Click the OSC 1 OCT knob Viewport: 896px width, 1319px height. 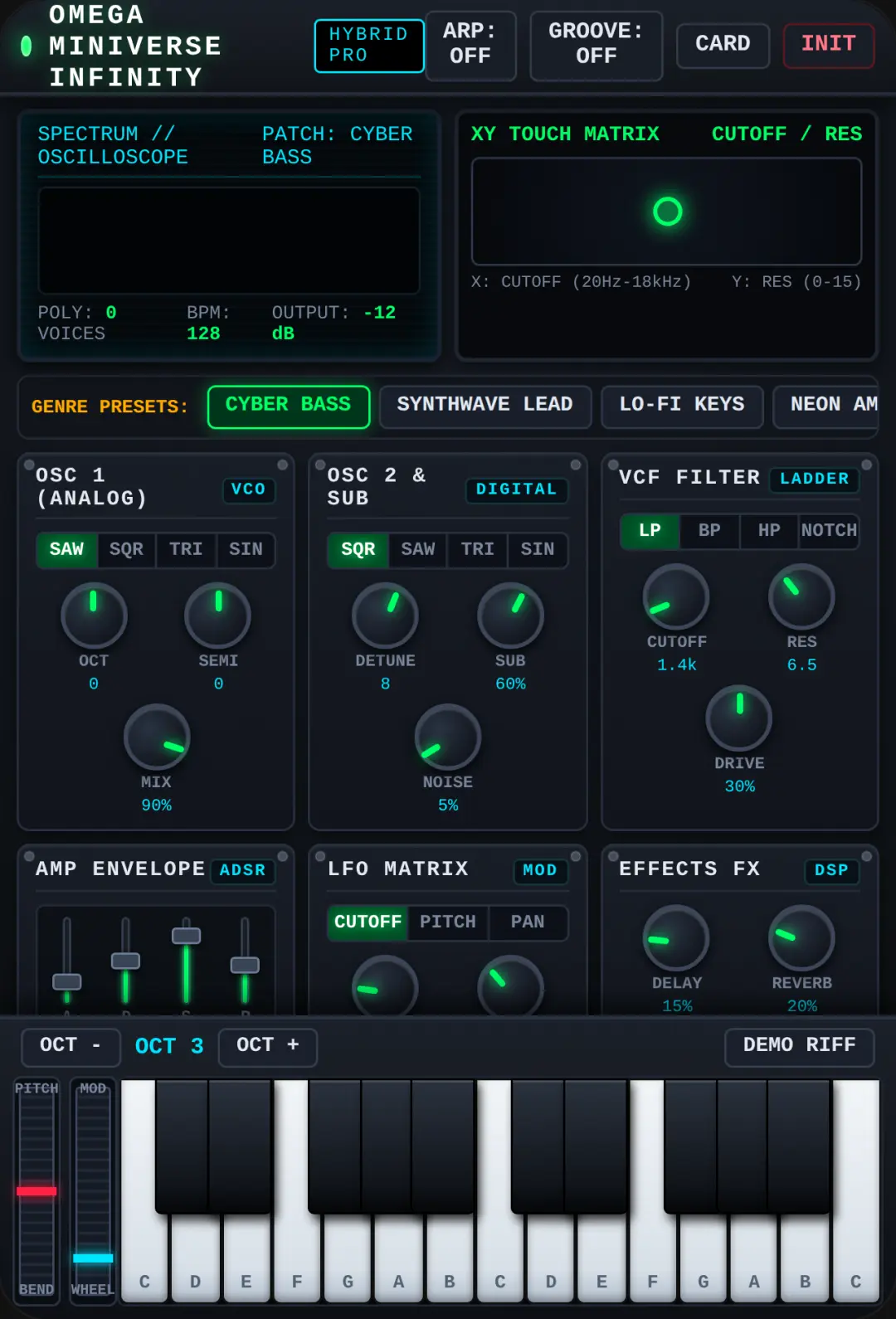[94, 616]
